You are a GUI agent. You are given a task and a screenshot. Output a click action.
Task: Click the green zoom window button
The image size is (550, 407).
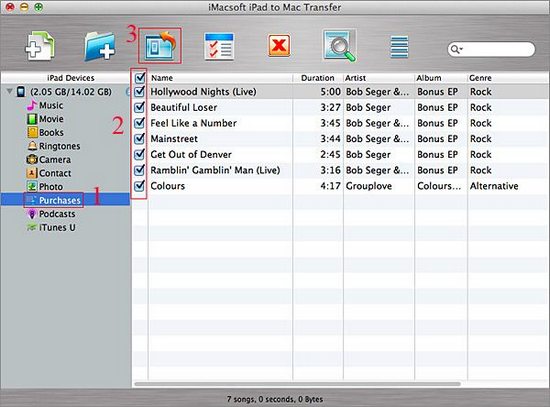click(x=39, y=7)
